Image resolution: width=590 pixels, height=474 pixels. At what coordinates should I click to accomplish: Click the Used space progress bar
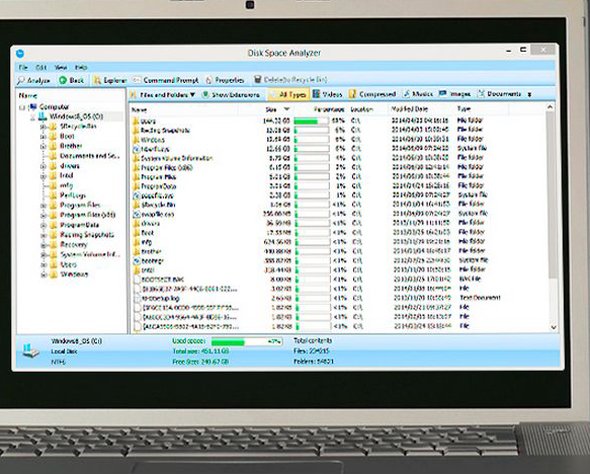coord(246,342)
